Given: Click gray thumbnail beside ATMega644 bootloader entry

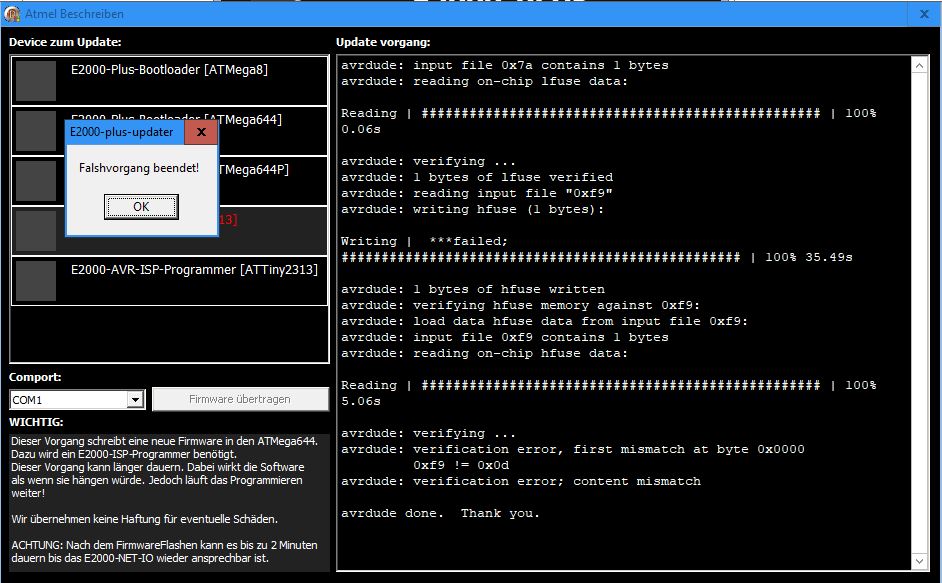Looking at the screenshot, I should coord(35,130).
